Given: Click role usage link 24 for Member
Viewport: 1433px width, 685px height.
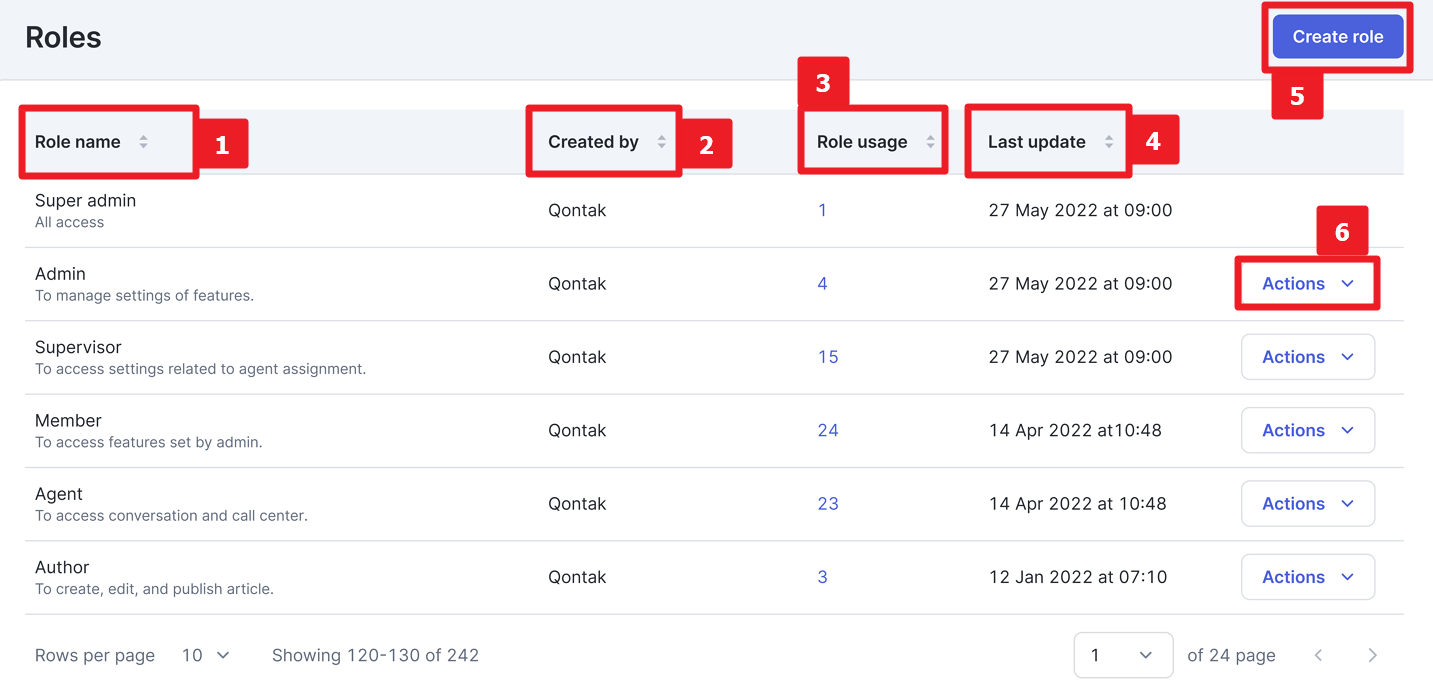Looking at the screenshot, I should 828,430.
